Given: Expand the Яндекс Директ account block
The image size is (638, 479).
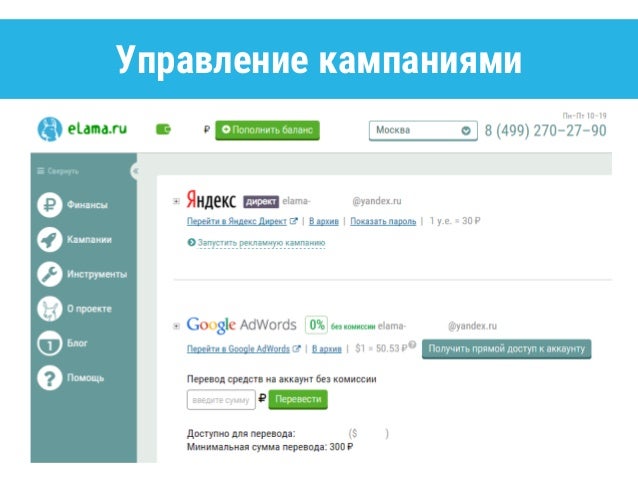Looking at the screenshot, I should pos(176,201).
